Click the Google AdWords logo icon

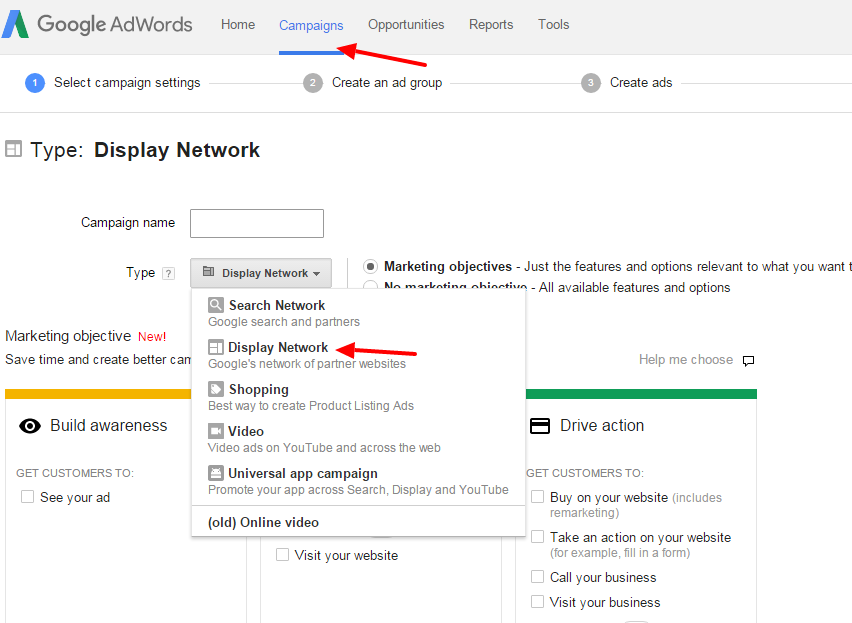[x=15, y=24]
